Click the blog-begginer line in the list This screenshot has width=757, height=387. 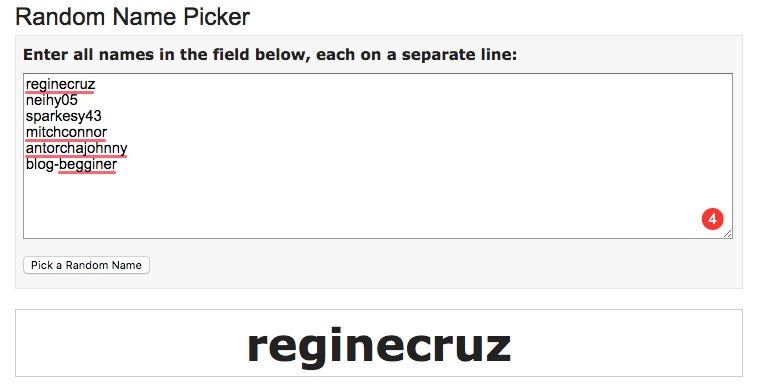coord(71,164)
